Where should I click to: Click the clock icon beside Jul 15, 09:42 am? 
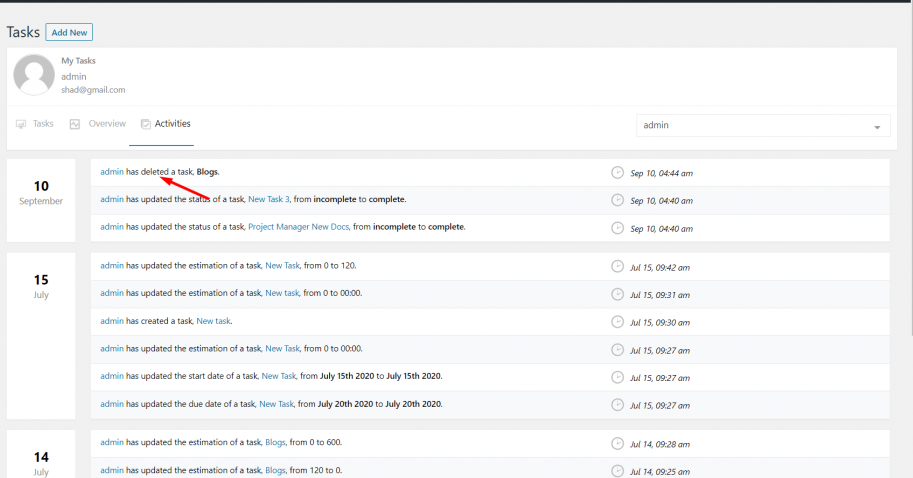coord(617,267)
